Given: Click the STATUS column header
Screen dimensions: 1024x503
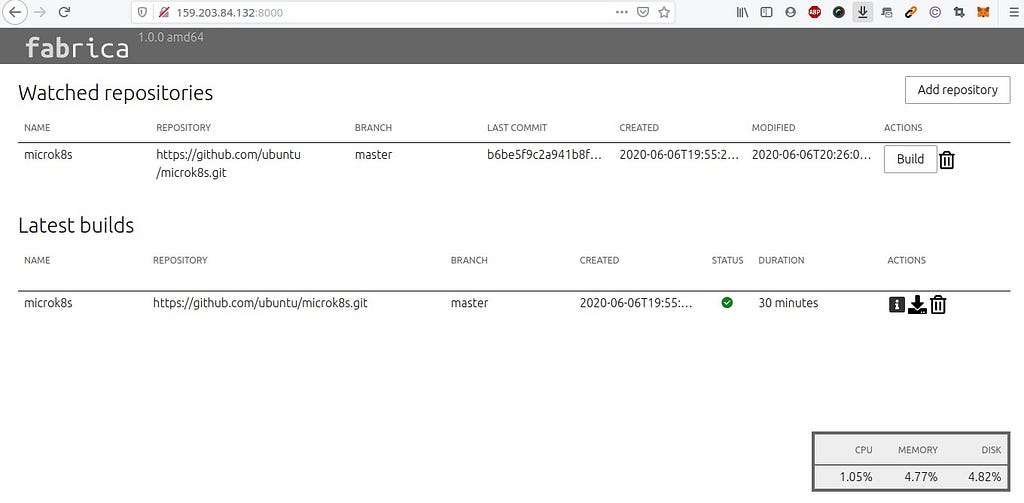Looking at the screenshot, I should click(728, 260).
